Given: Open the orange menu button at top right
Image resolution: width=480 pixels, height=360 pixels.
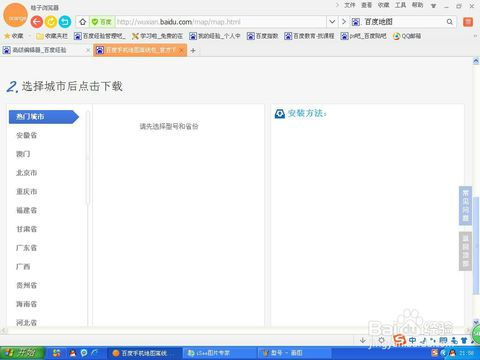Looking at the screenshot, I should tap(468, 22).
